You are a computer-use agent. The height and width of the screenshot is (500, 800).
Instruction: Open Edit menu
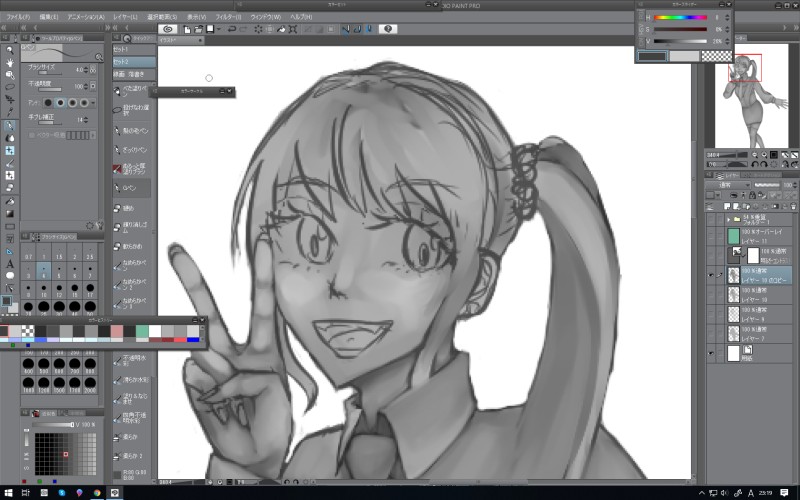point(48,17)
